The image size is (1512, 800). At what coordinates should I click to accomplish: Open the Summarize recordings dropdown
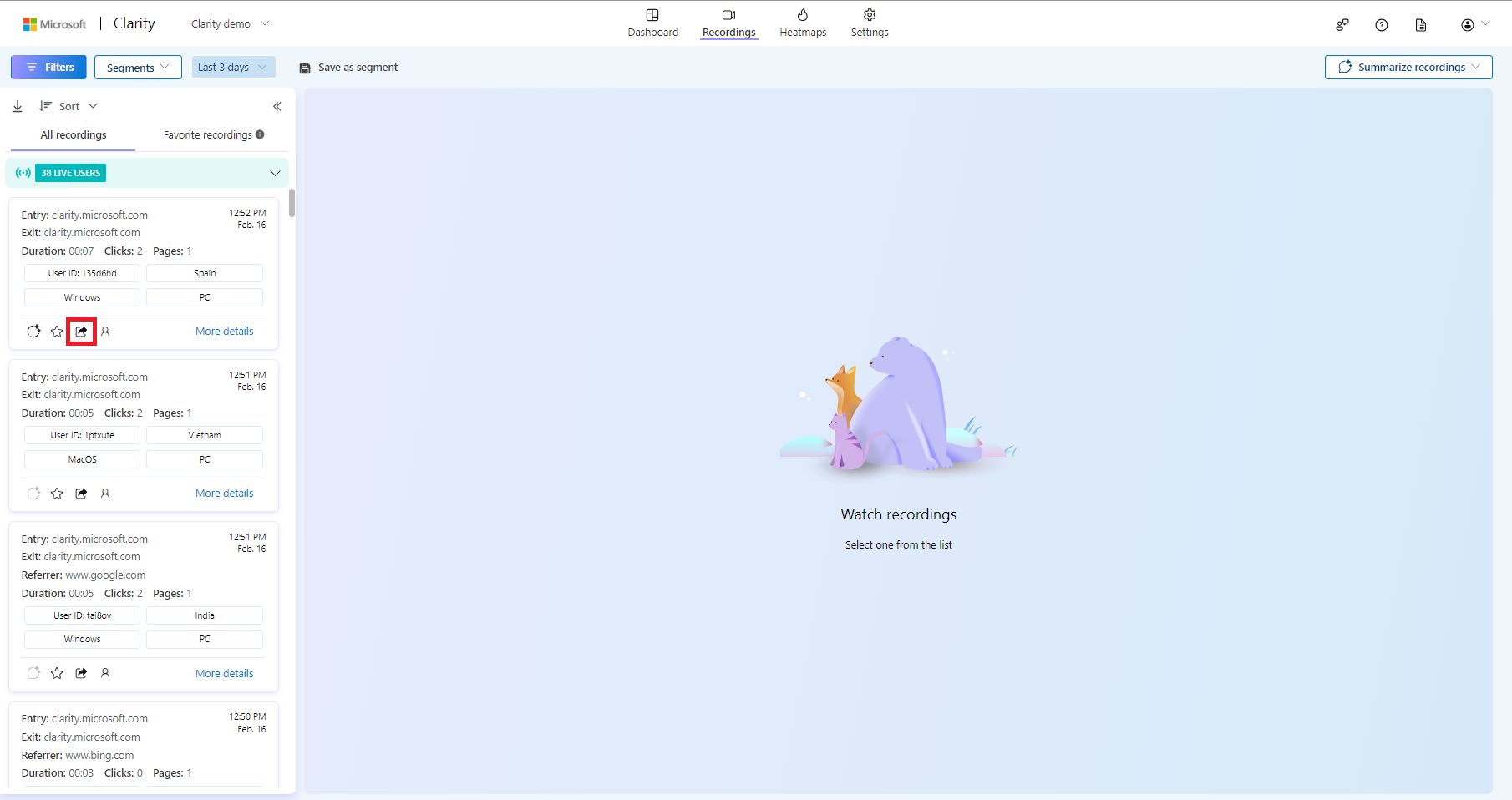(x=1408, y=67)
